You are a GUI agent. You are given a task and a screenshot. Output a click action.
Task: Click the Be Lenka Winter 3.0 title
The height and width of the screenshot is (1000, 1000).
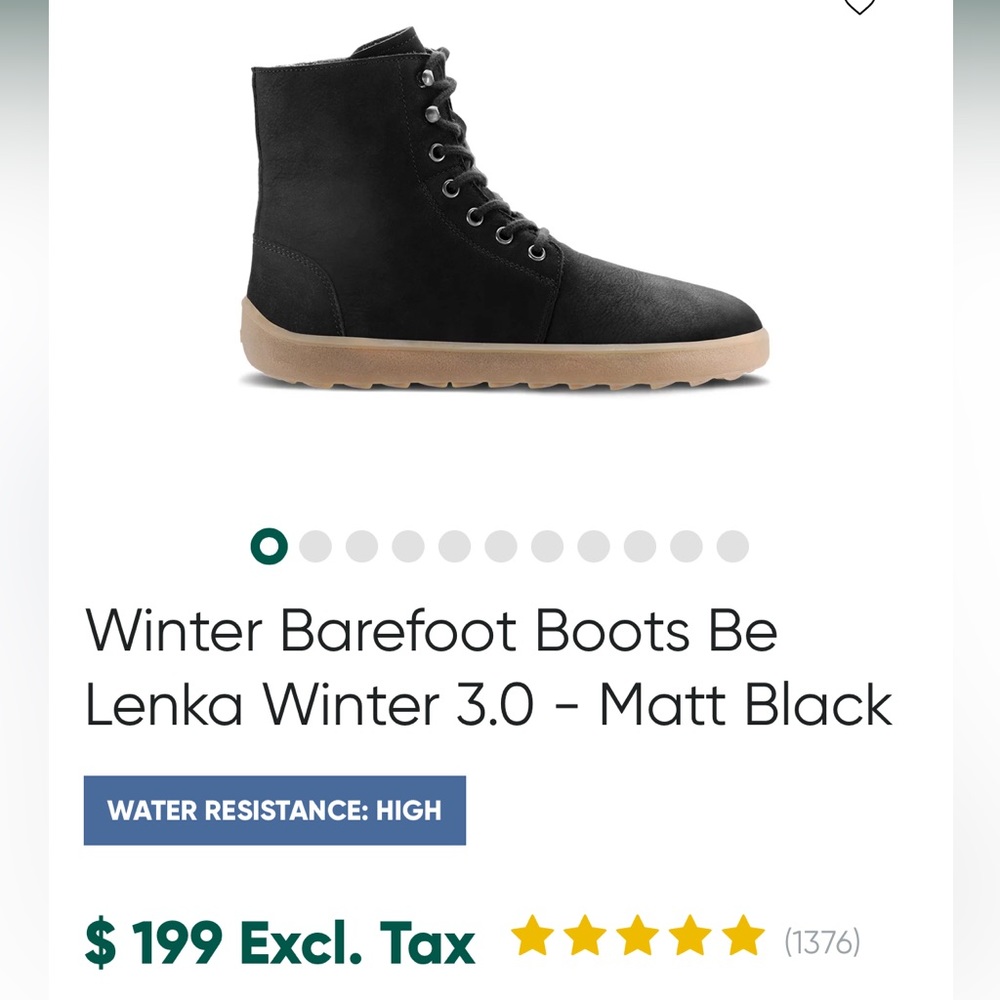tap(488, 668)
